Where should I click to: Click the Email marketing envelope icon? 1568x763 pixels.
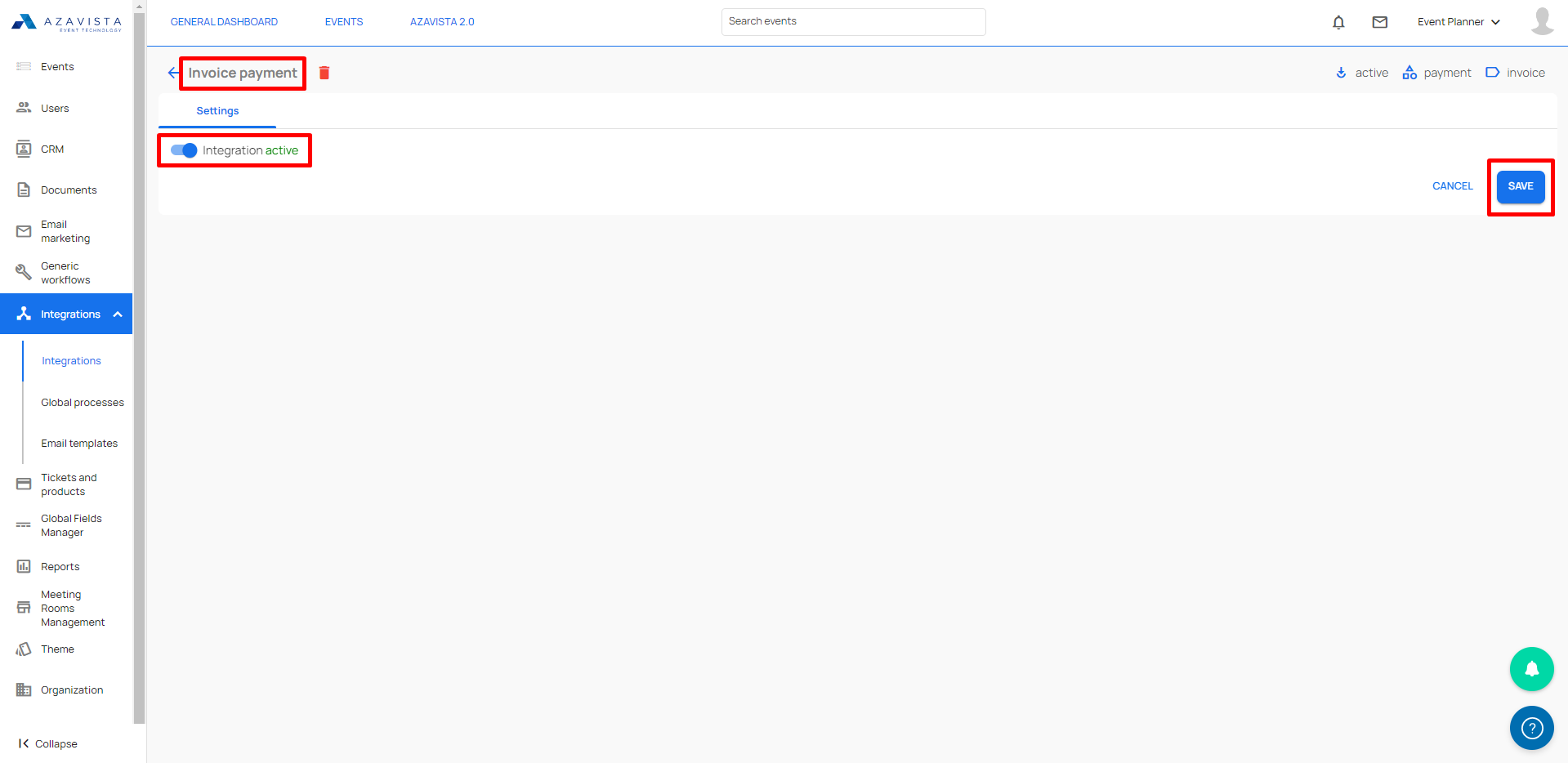point(24,231)
